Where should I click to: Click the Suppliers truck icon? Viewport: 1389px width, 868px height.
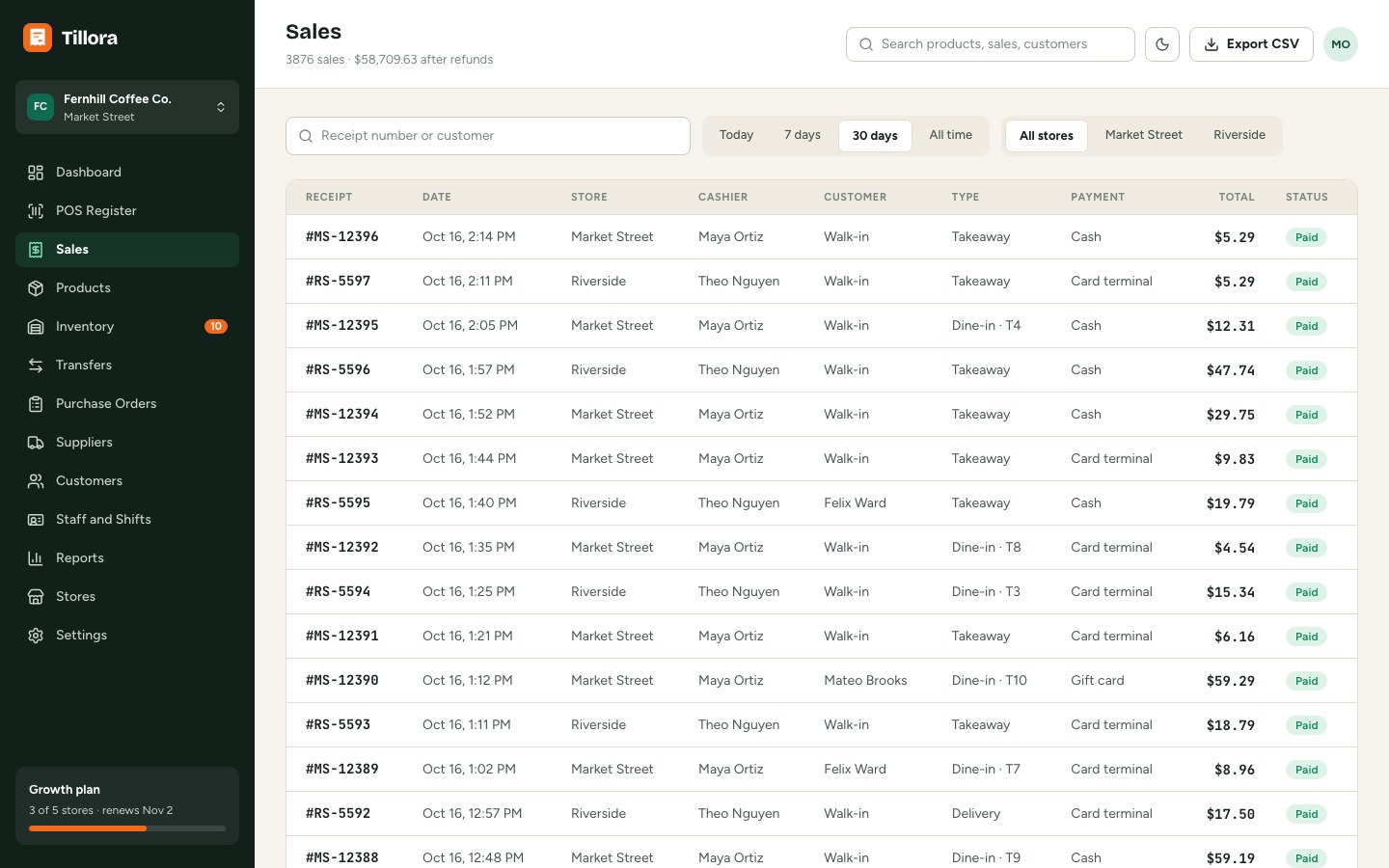[36, 443]
